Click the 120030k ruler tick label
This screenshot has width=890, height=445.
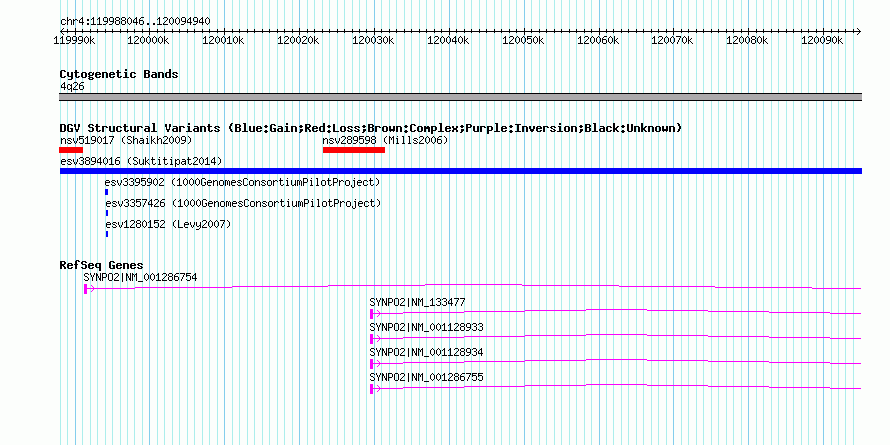point(373,41)
